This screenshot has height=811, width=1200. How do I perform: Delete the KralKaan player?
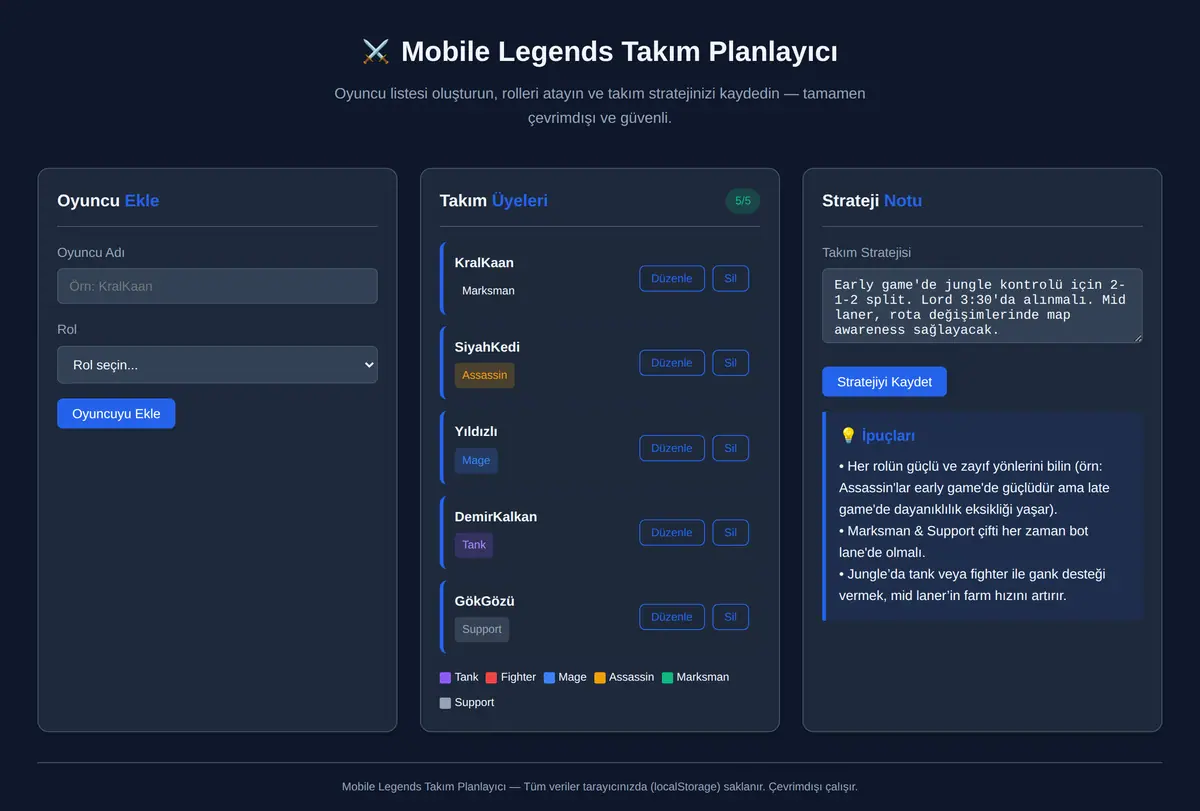click(730, 279)
